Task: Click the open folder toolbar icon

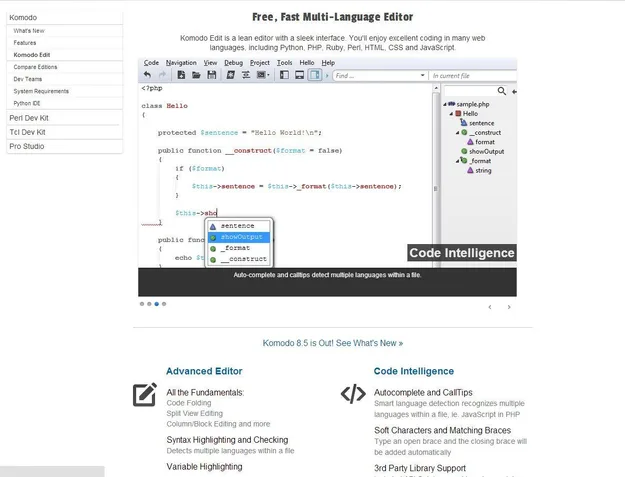Action: tap(196, 75)
